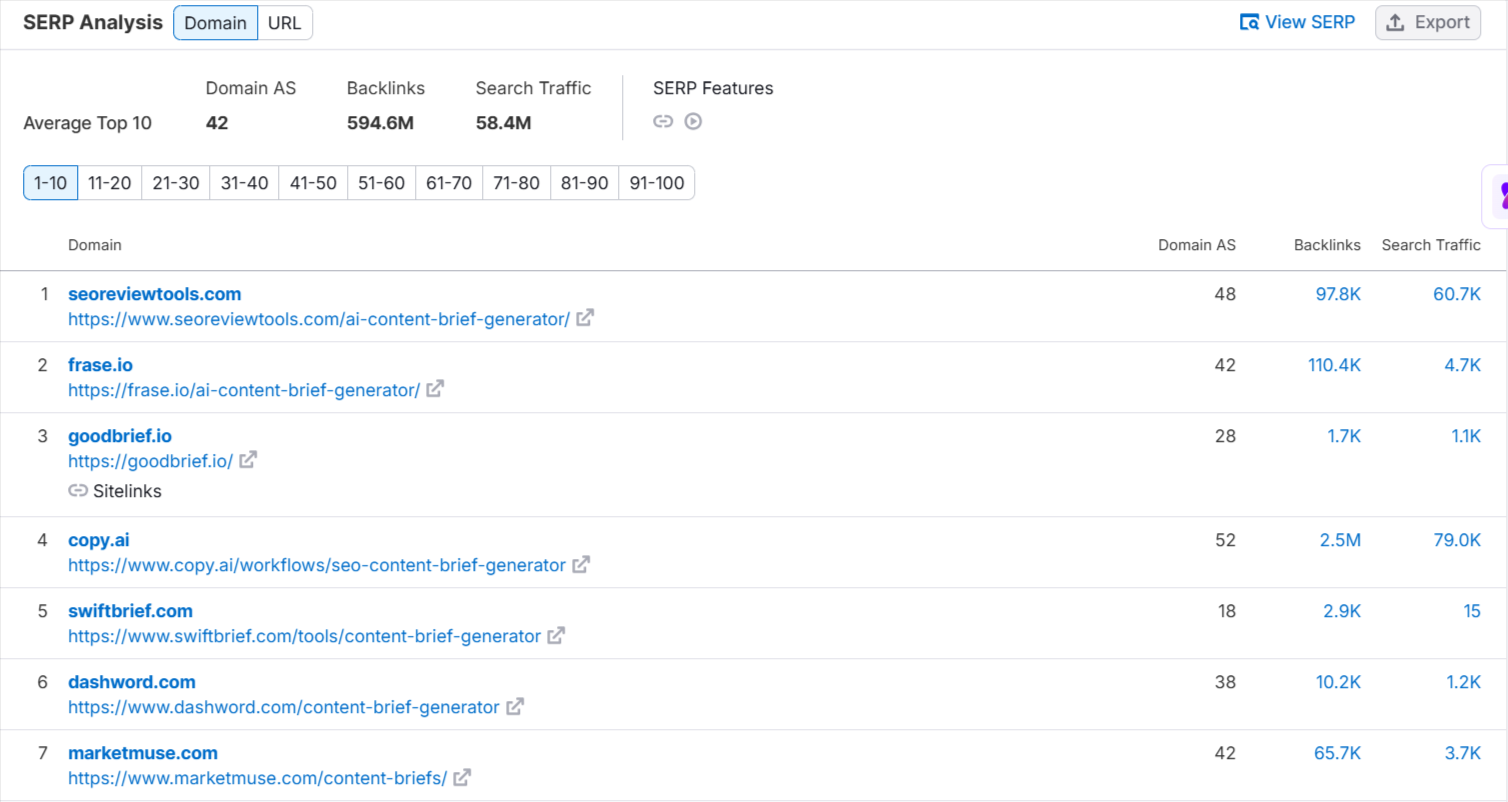Click seoreviewtools search traffic 60.7K
The width and height of the screenshot is (1508, 802).
coord(1457,294)
